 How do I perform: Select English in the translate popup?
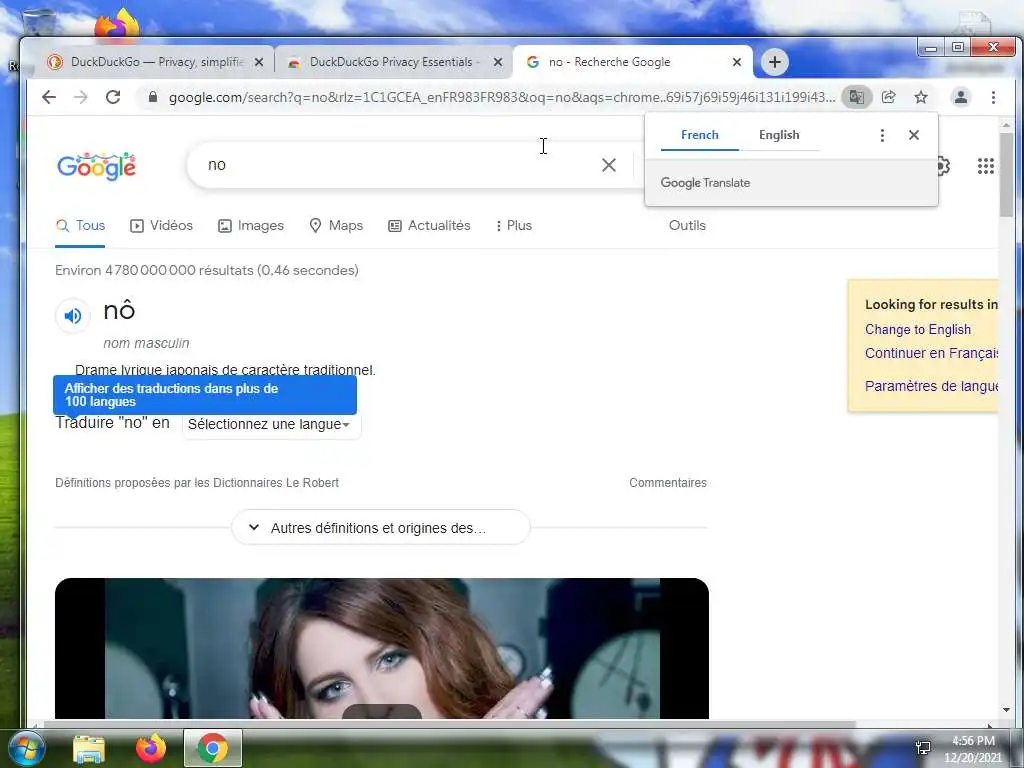click(779, 135)
